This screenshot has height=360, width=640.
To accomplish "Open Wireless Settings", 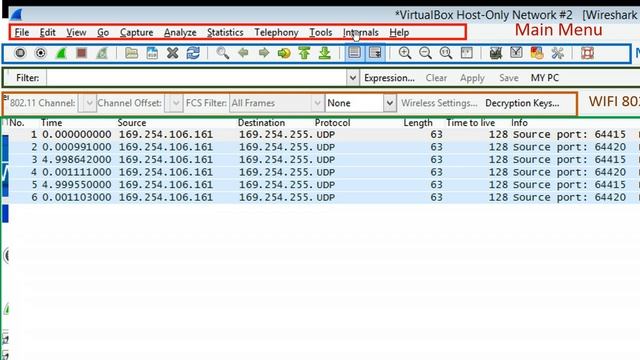I will tap(439, 103).
